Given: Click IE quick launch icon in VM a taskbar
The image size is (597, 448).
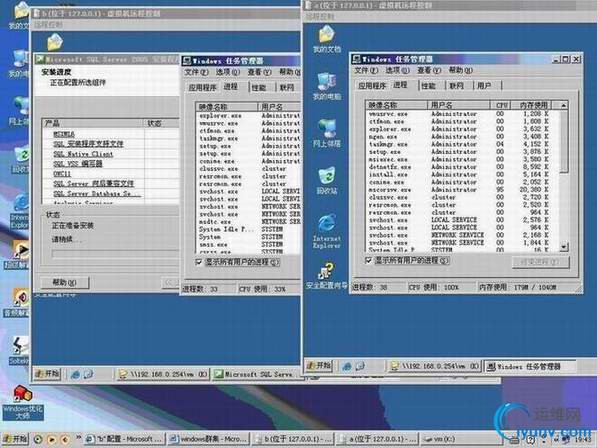Looking at the screenshot, I should [x=347, y=367].
